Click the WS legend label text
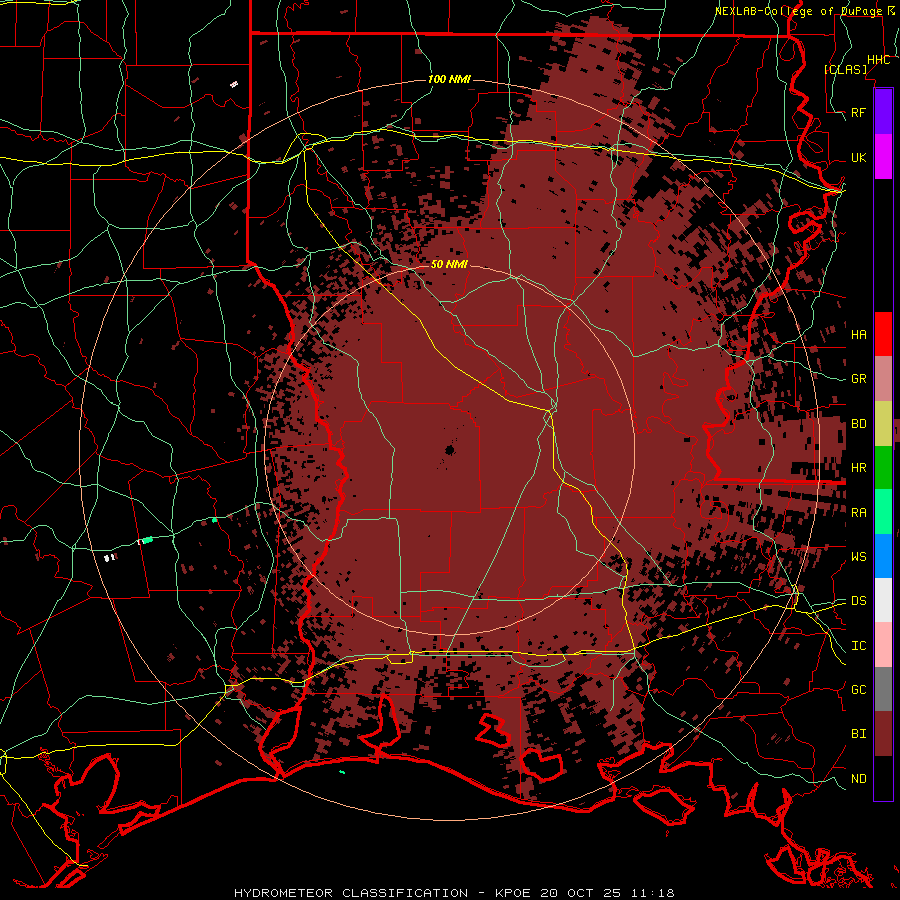Image resolution: width=900 pixels, height=900 pixels. tap(859, 557)
